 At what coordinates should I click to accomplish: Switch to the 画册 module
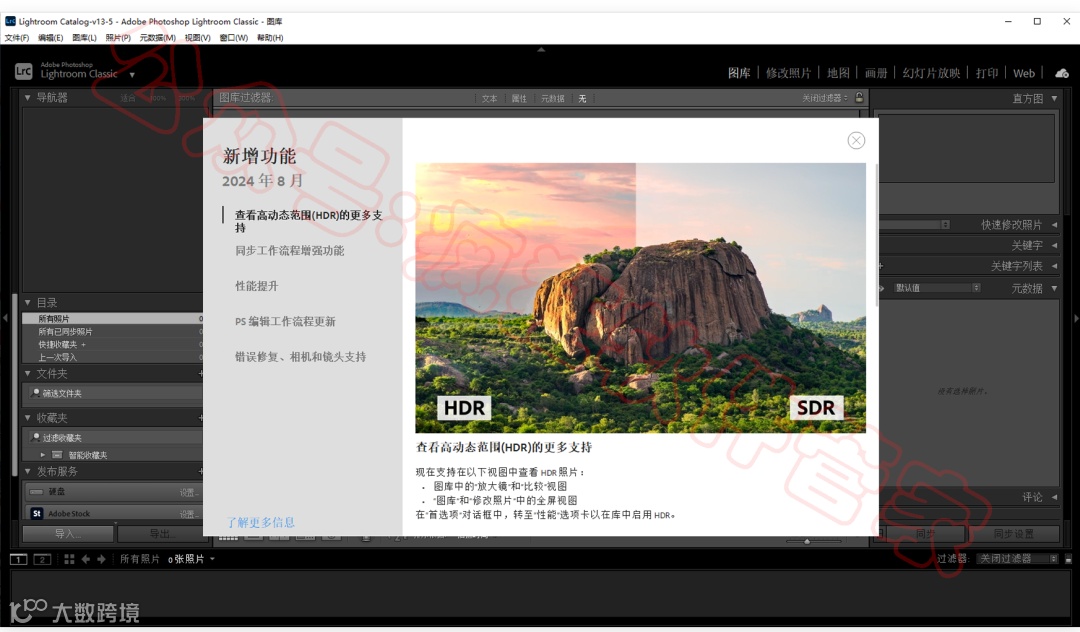(876, 73)
